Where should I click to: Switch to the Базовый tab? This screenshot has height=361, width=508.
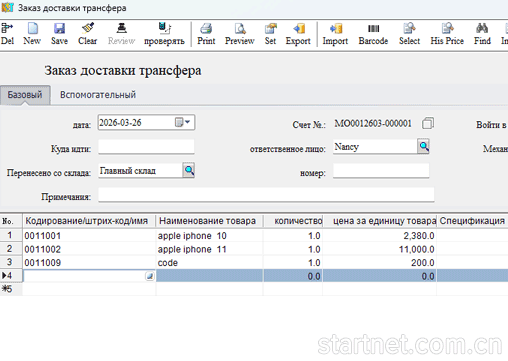25,95
